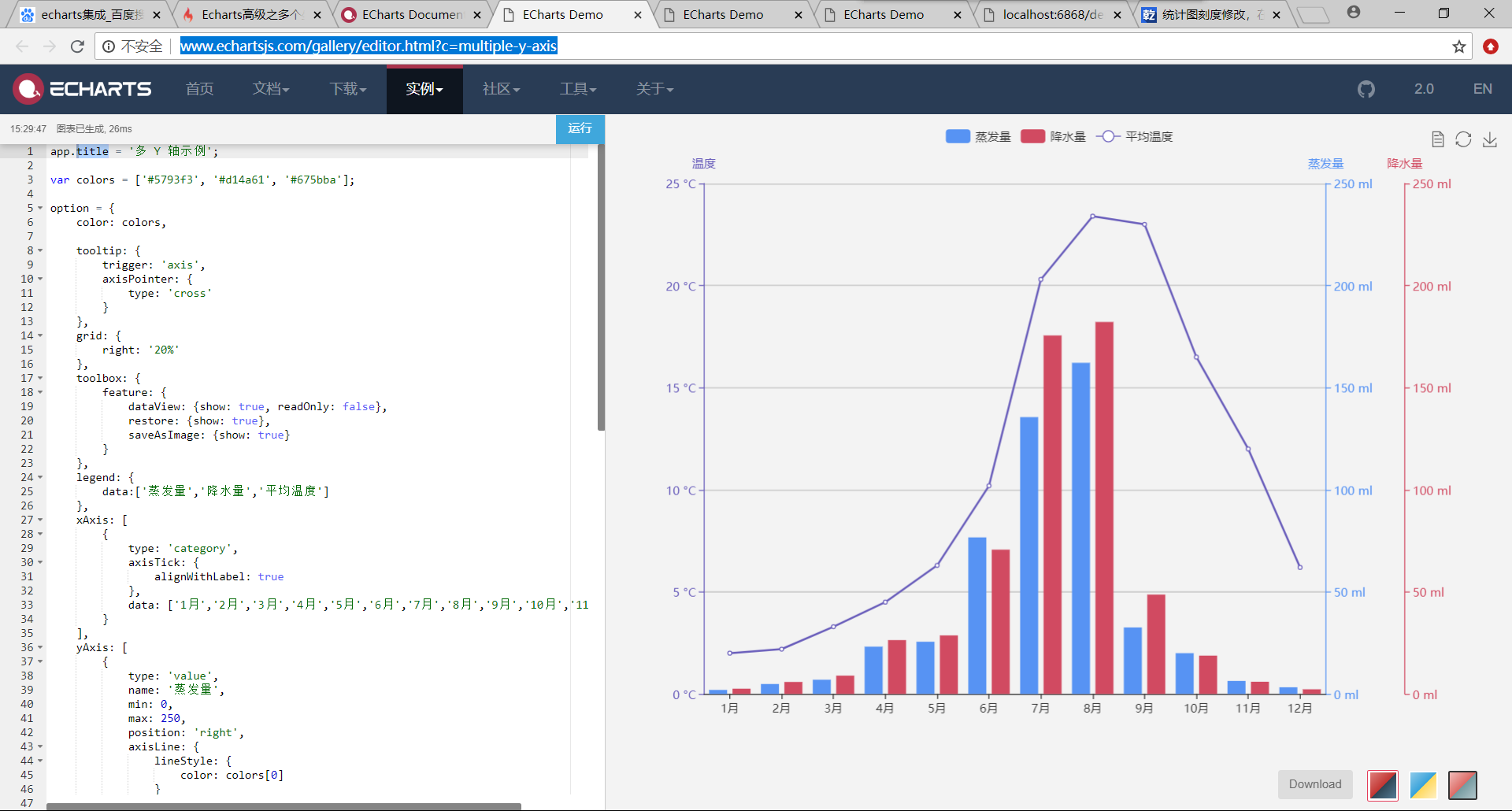Toggle 平均温度 line in chart legend
Viewport: 1512px width, 811px height.
(1135, 137)
